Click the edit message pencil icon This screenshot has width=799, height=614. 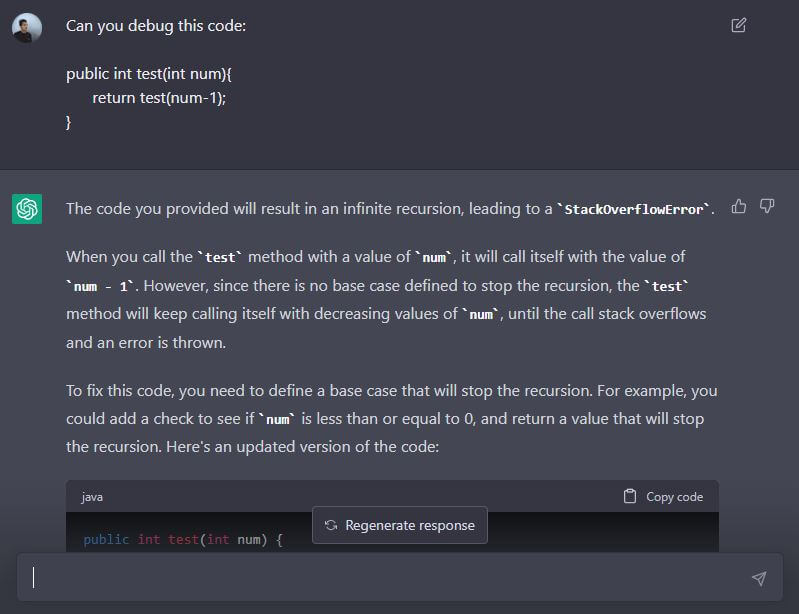(x=738, y=25)
